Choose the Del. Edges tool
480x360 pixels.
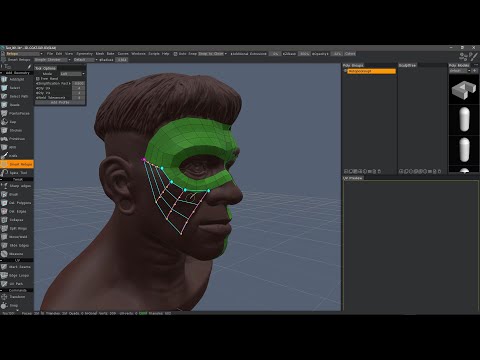(17, 211)
